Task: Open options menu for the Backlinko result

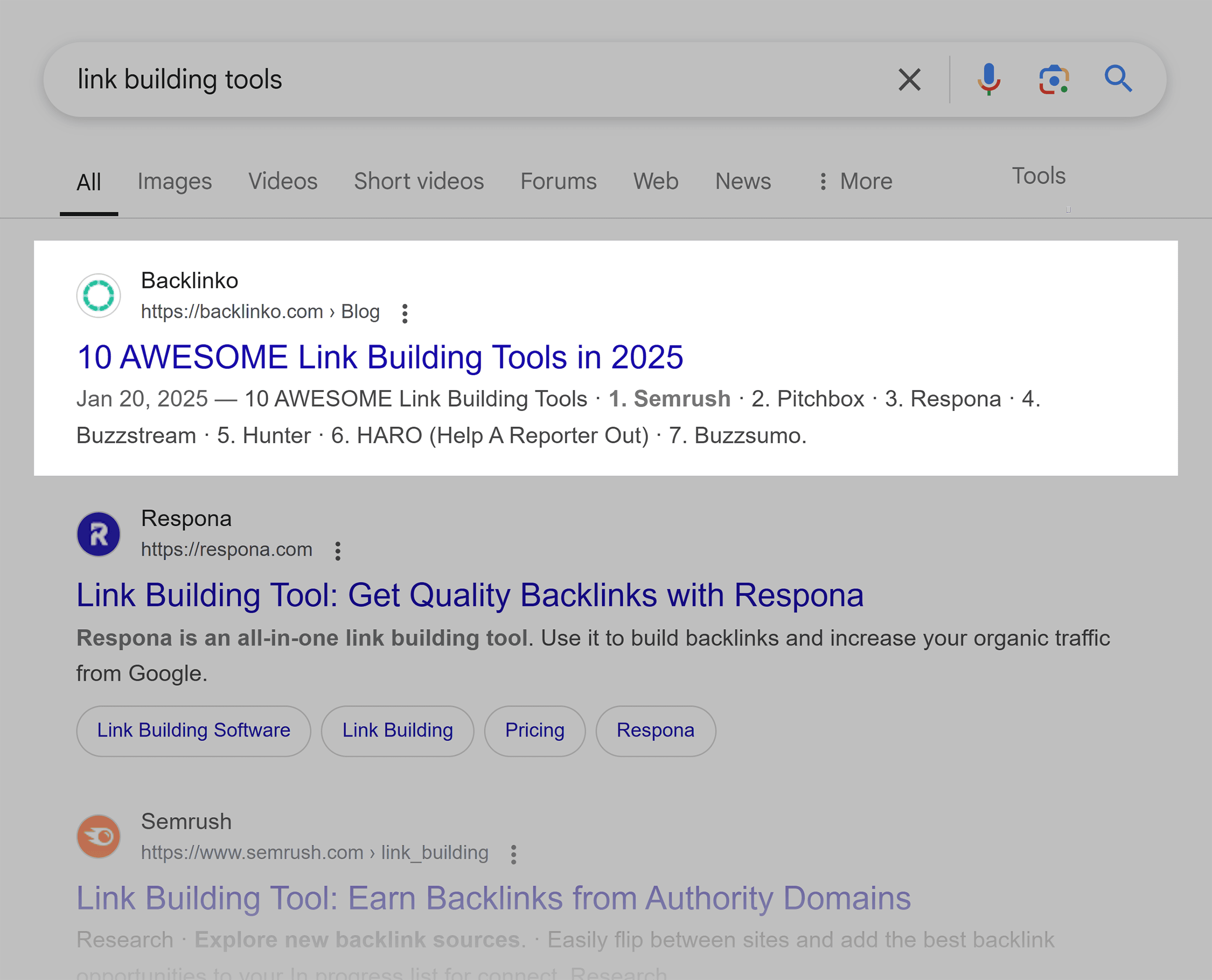Action: (x=405, y=313)
